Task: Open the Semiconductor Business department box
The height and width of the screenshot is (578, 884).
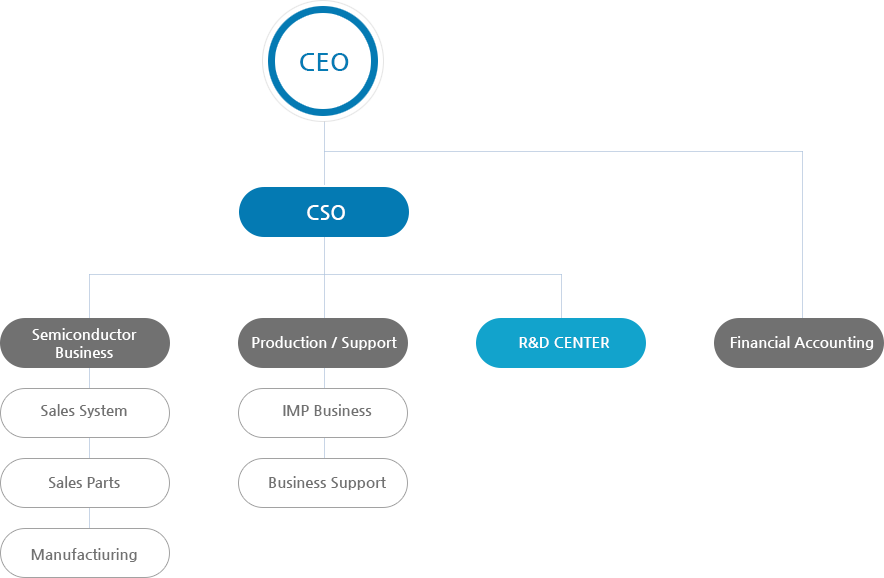Action: click(x=85, y=343)
